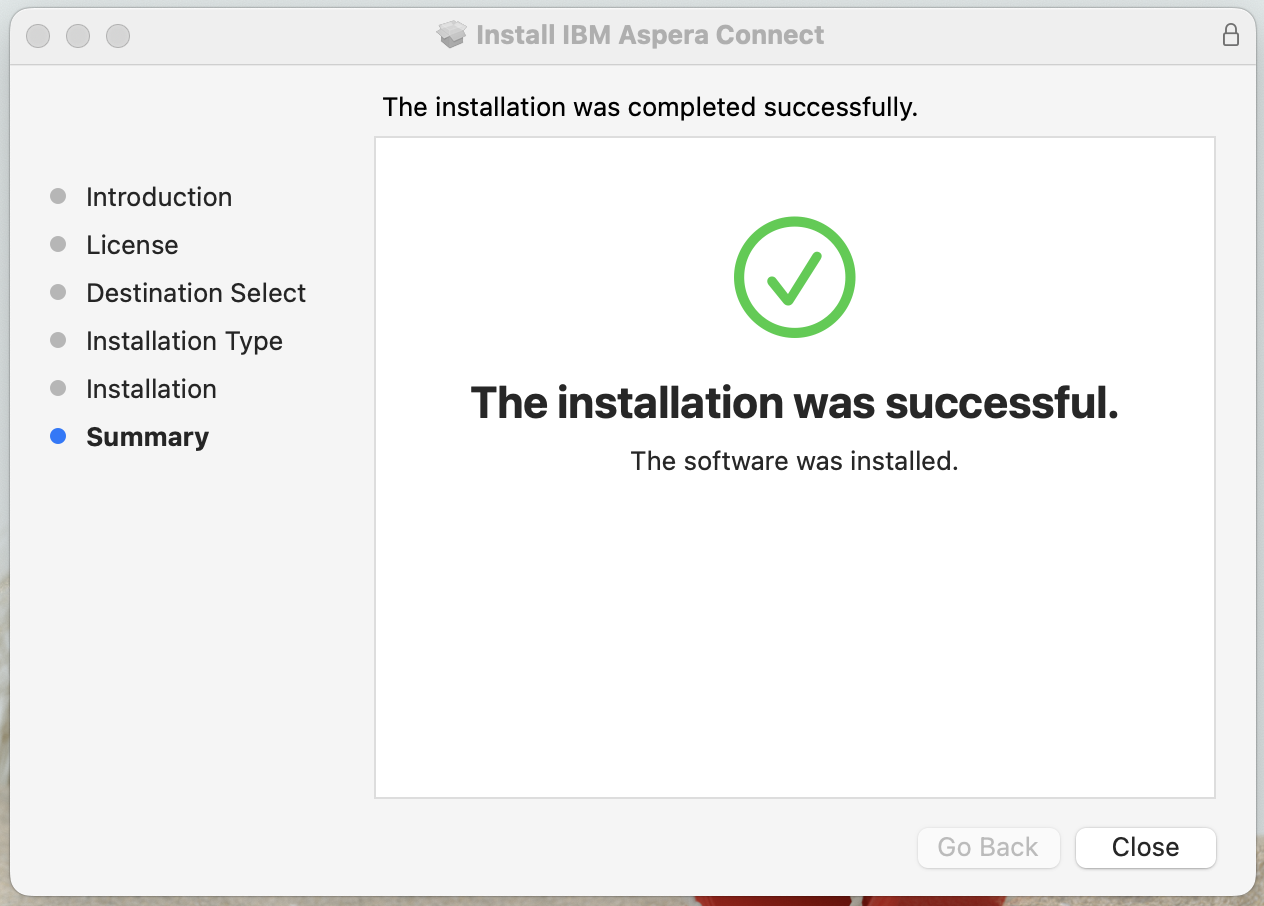This screenshot has height=906, width=1264.
Task: Click the gray dot beside Installation
Action: 57,388
